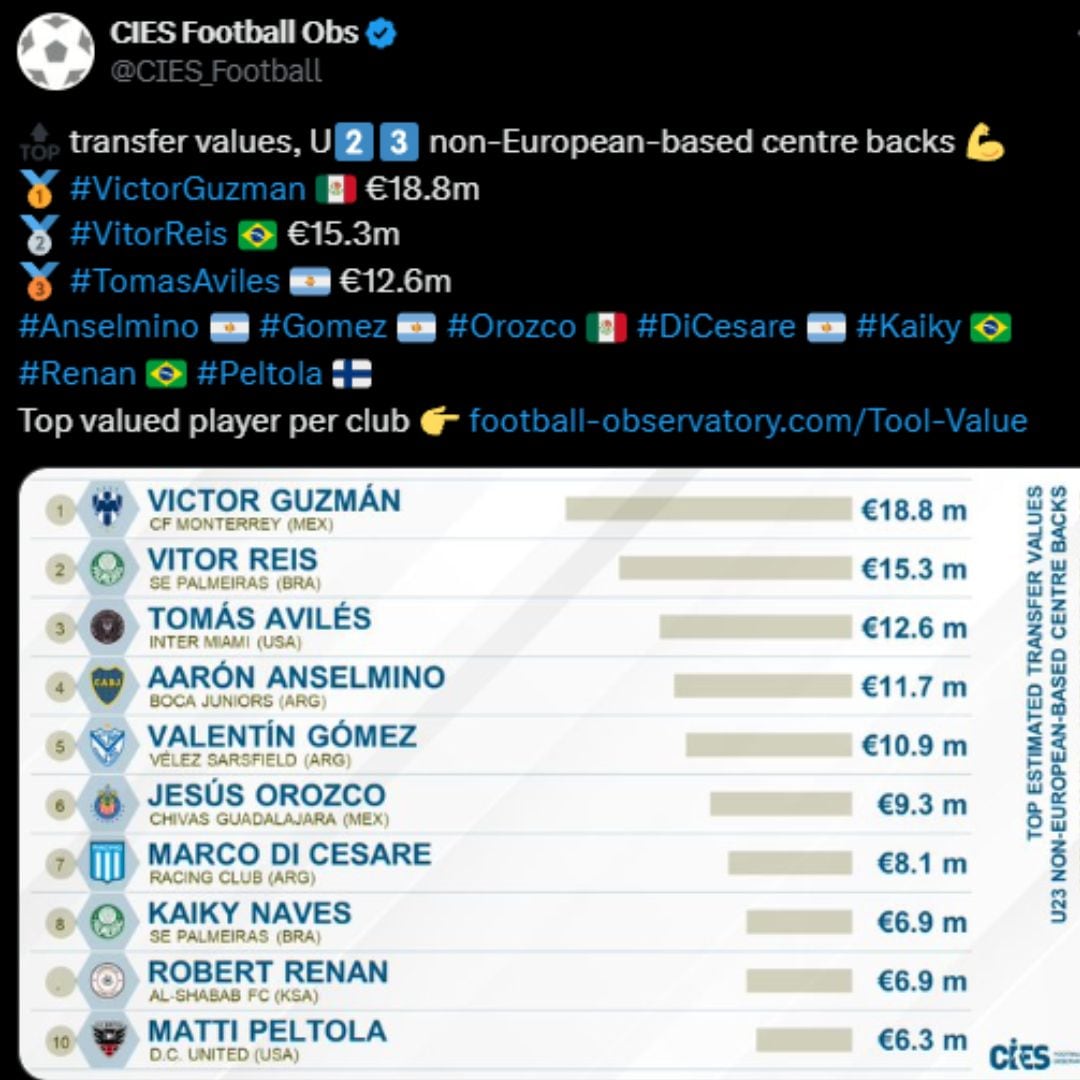Click the Vélez Sarsfield crest
This screenshot has width=1080, height=1080.
pos(107,746)
